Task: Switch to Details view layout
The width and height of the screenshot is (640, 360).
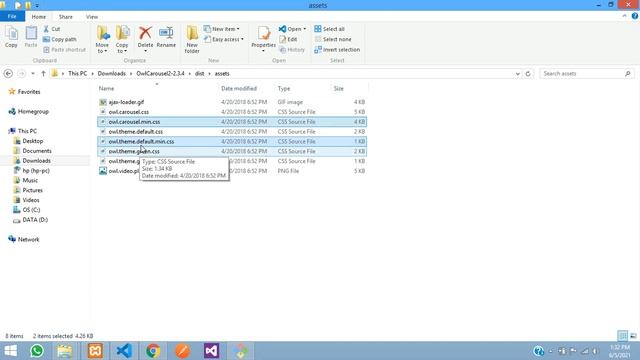Action: [622, 336]
